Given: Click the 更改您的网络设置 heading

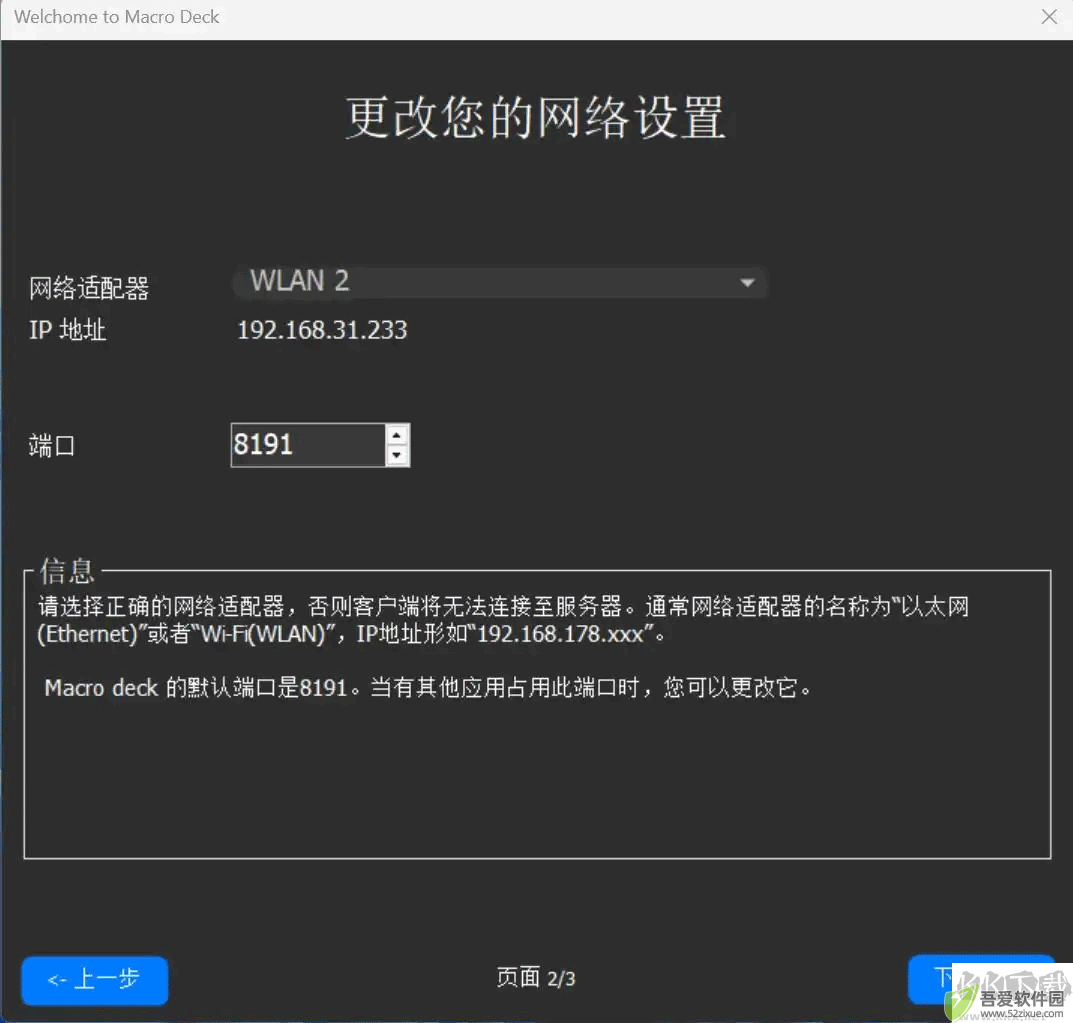Looking at the screenshot, I should click(535, 118).
